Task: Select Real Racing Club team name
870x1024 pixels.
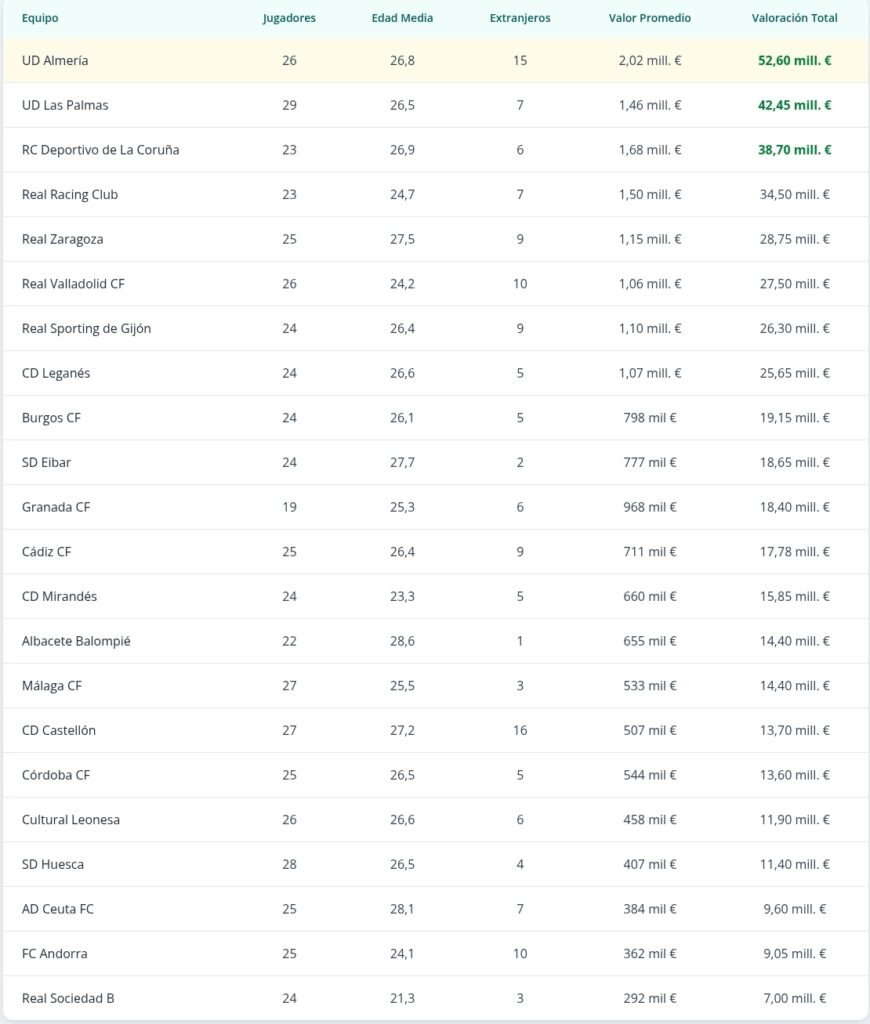Action: click(x=70, y=195)
